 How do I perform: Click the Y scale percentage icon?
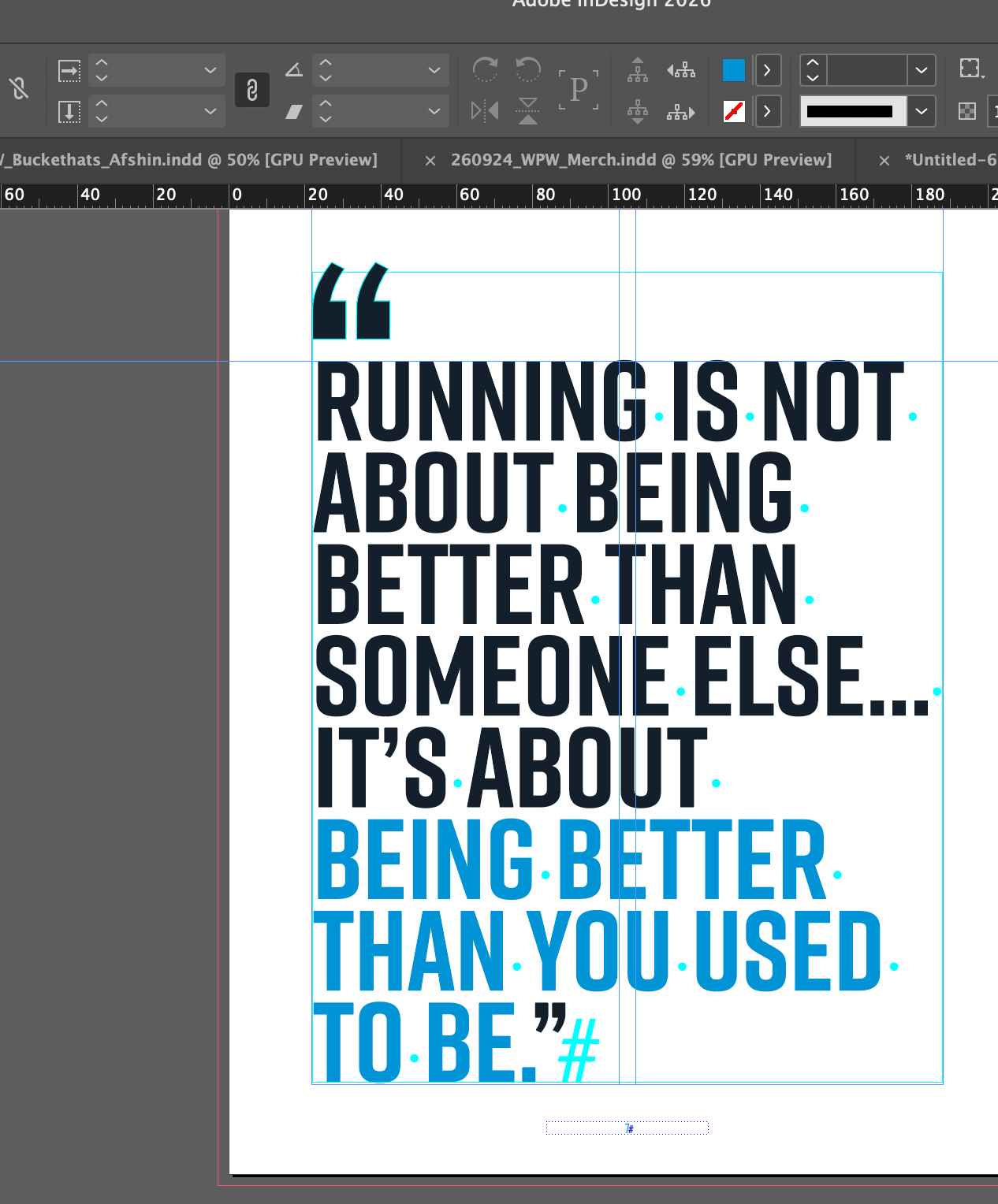(x=69, y=112)
